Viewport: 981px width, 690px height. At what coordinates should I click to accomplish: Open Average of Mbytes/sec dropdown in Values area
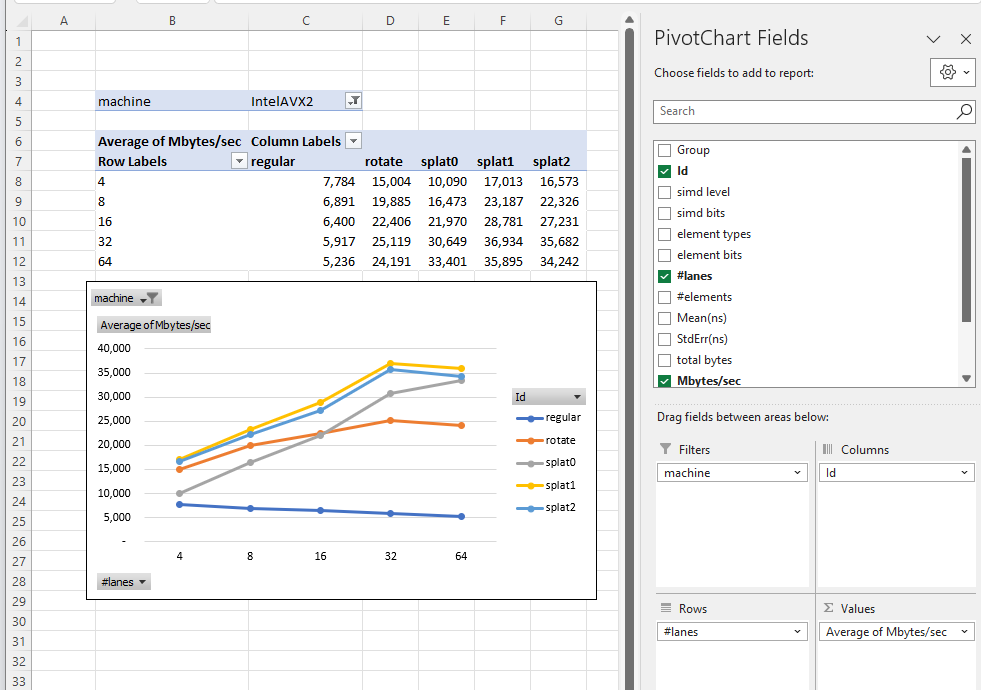click(x=962, y=632)
